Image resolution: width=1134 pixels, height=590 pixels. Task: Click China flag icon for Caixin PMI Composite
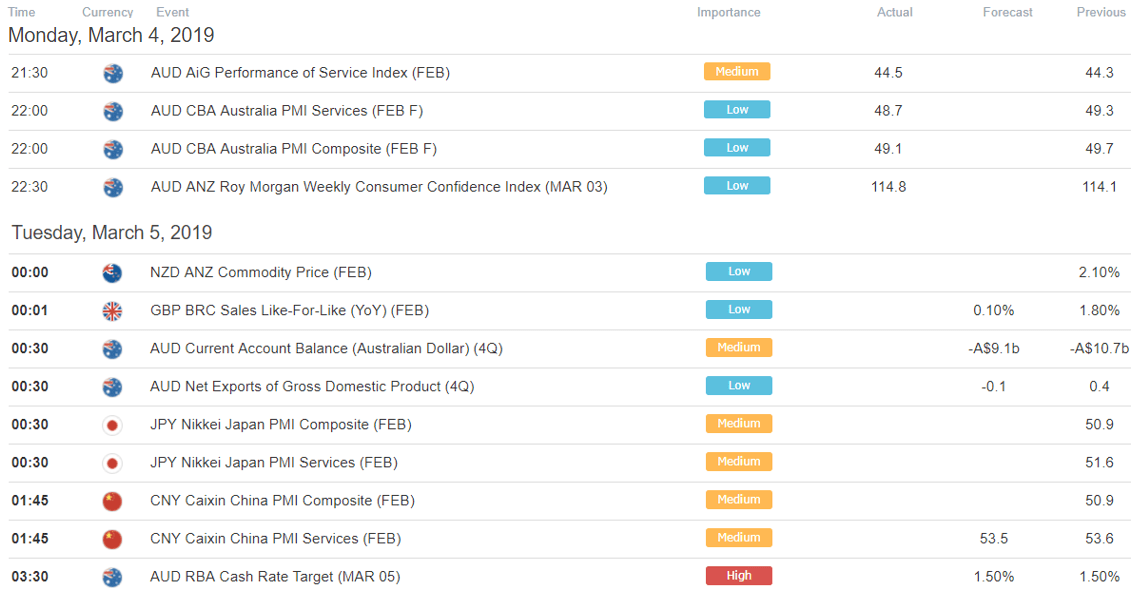112,501
